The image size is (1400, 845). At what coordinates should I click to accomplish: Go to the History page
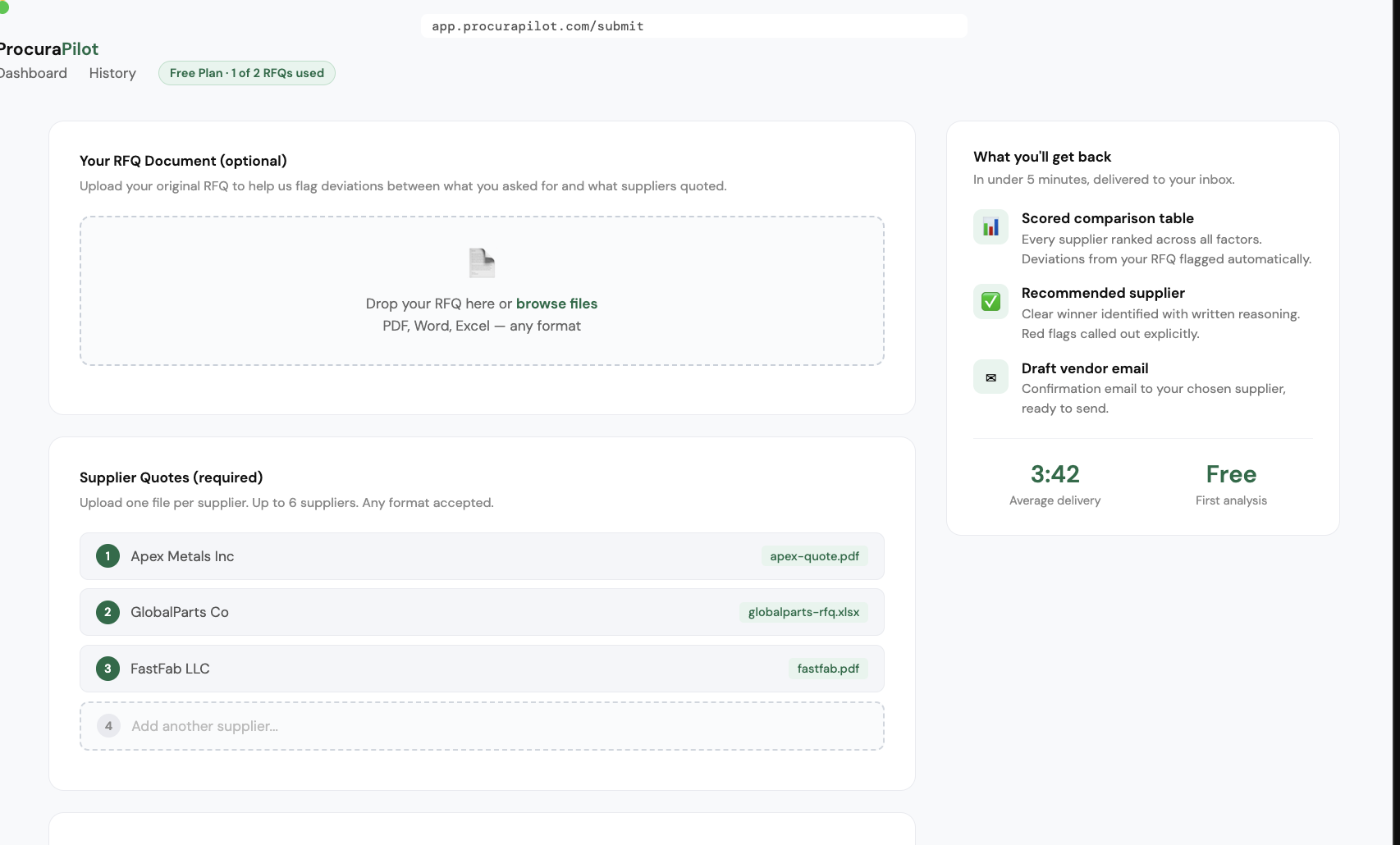click(112, 73)
